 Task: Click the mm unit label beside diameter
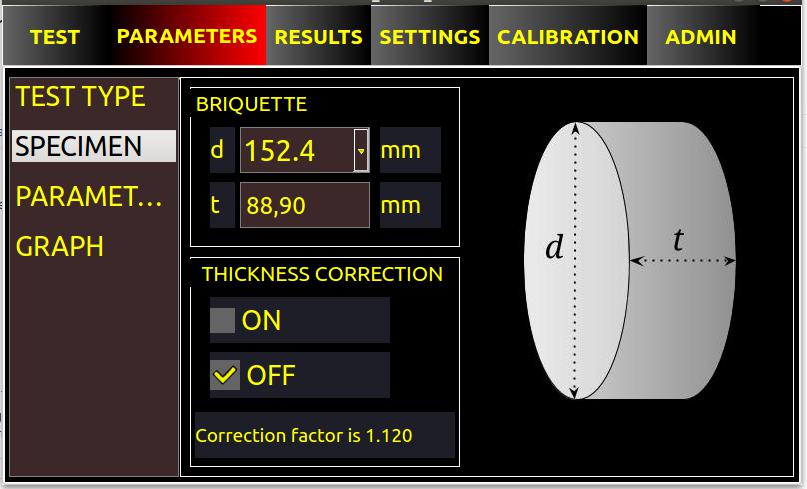pyautogui.click(x=410, y=150)
